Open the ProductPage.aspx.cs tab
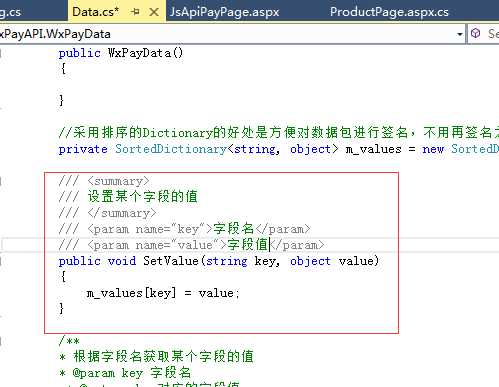This screenshot has height=387, width=499. (x=389, y=12)
